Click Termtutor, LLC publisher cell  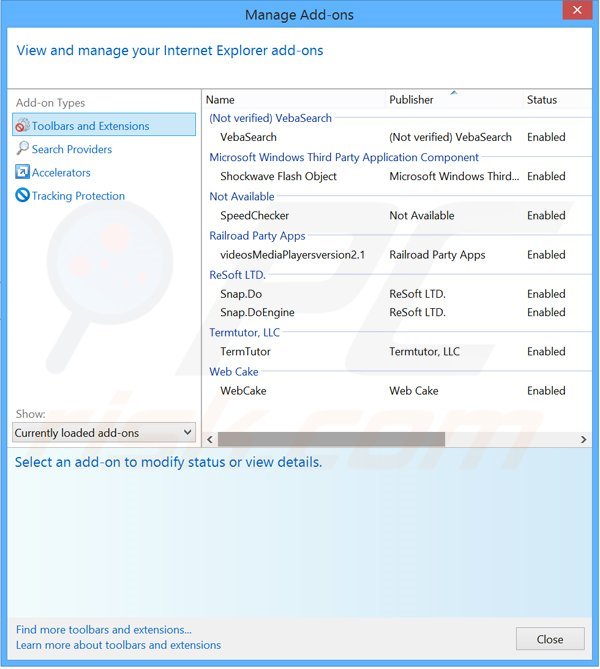tap(424, 352)
